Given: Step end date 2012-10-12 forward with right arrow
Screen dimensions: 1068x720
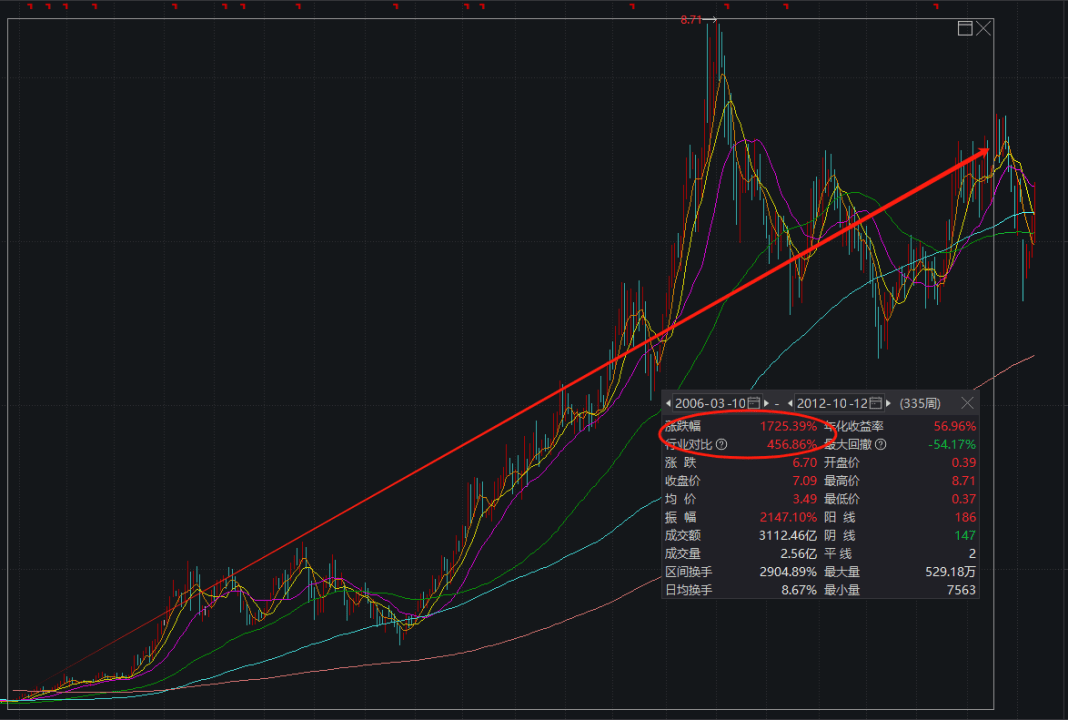Looking at the screenshot, I should [x=888, y=403].
